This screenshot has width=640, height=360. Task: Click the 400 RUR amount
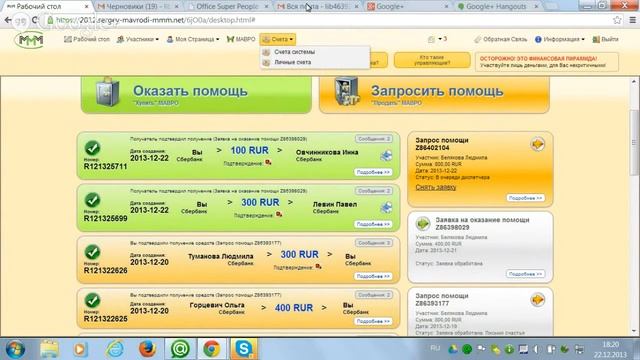click(x=293, y=308)
